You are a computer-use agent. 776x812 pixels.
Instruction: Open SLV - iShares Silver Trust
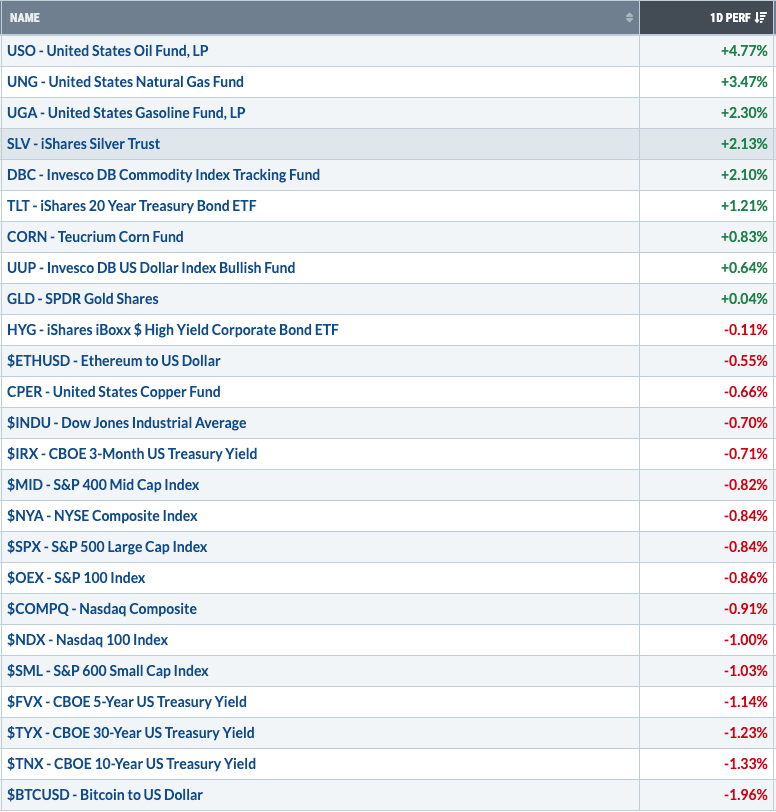point(83,144)
